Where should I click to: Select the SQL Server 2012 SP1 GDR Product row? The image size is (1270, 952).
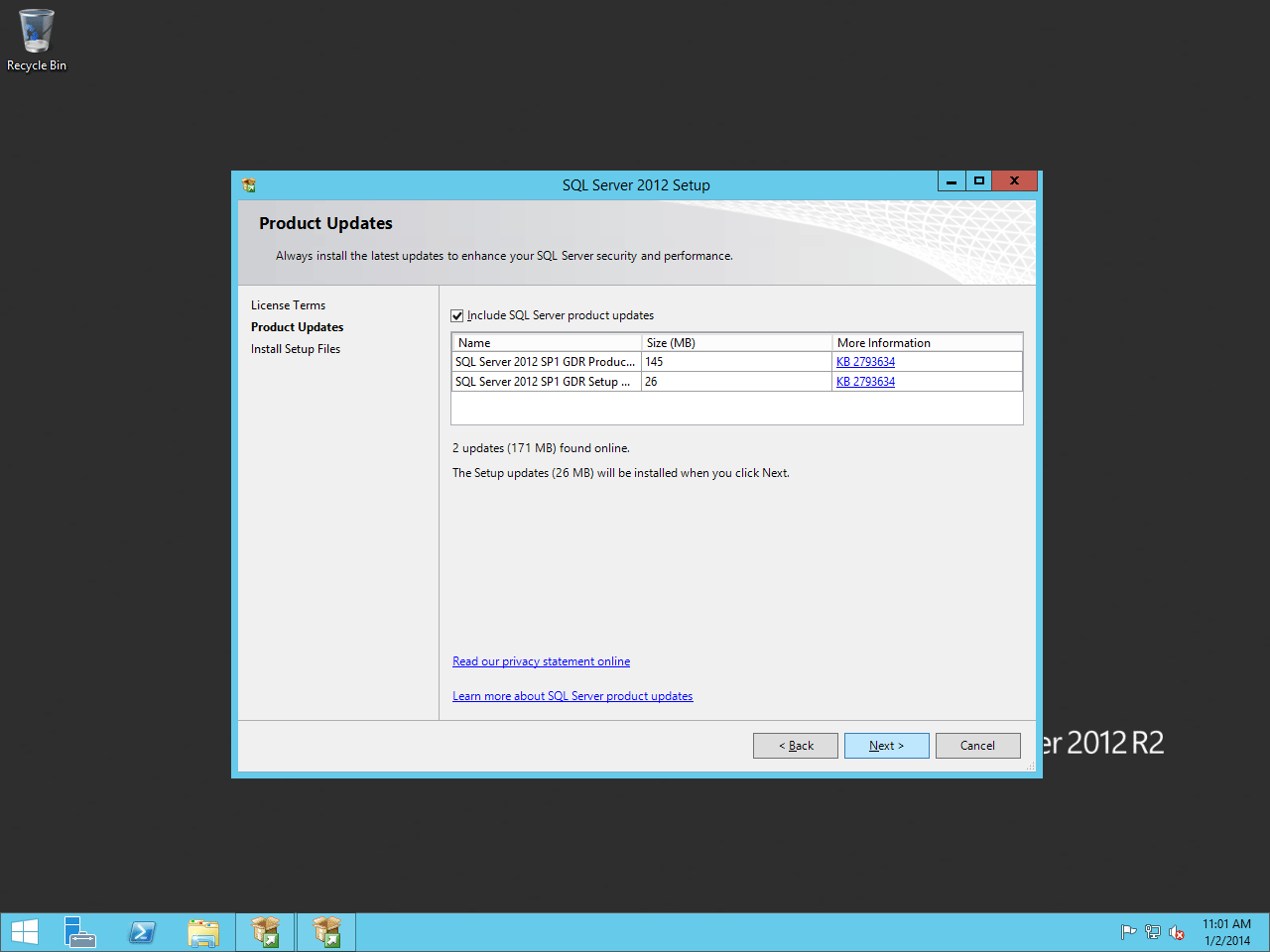click(737, 362)
